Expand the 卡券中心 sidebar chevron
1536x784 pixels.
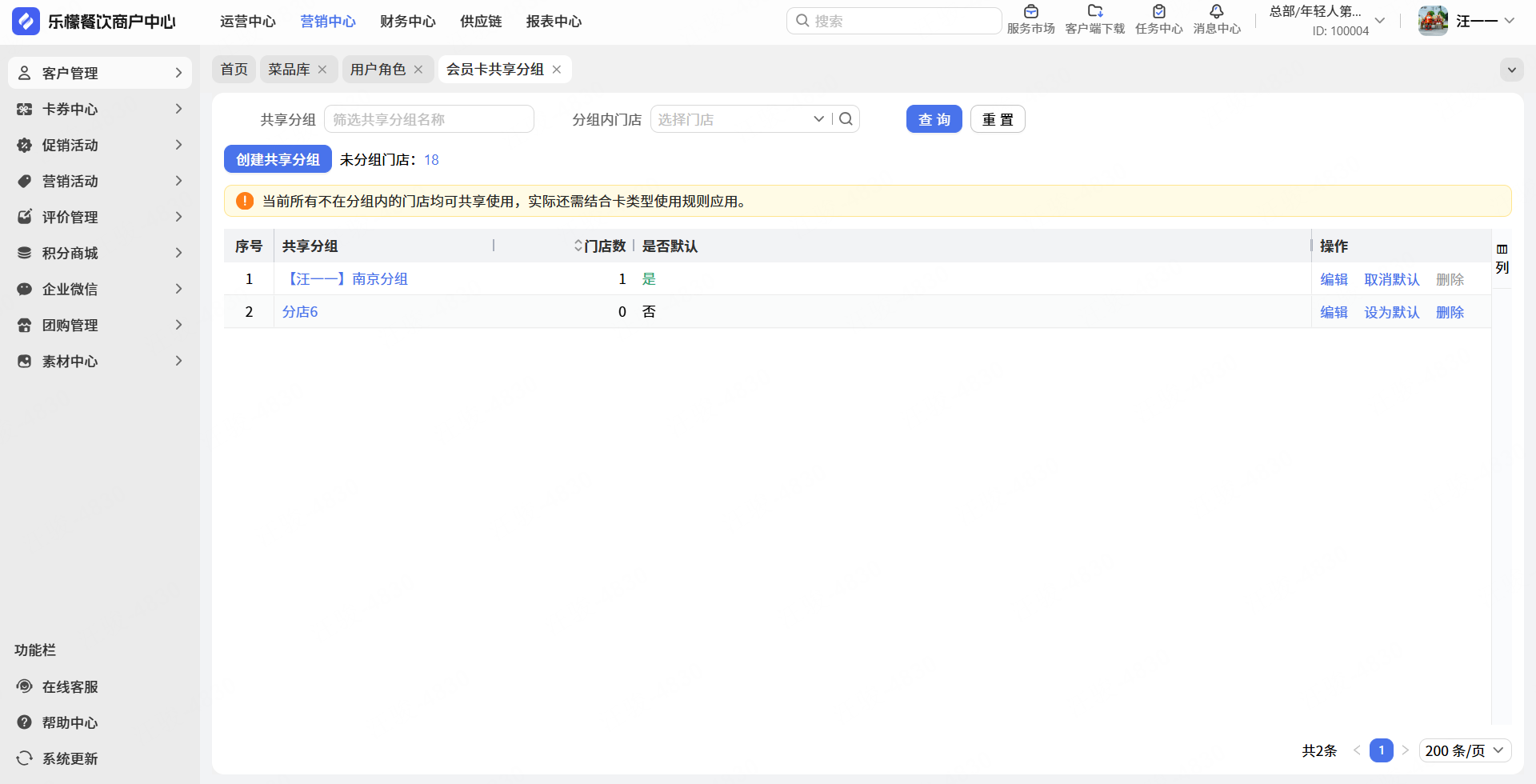(x=178, y=109)
